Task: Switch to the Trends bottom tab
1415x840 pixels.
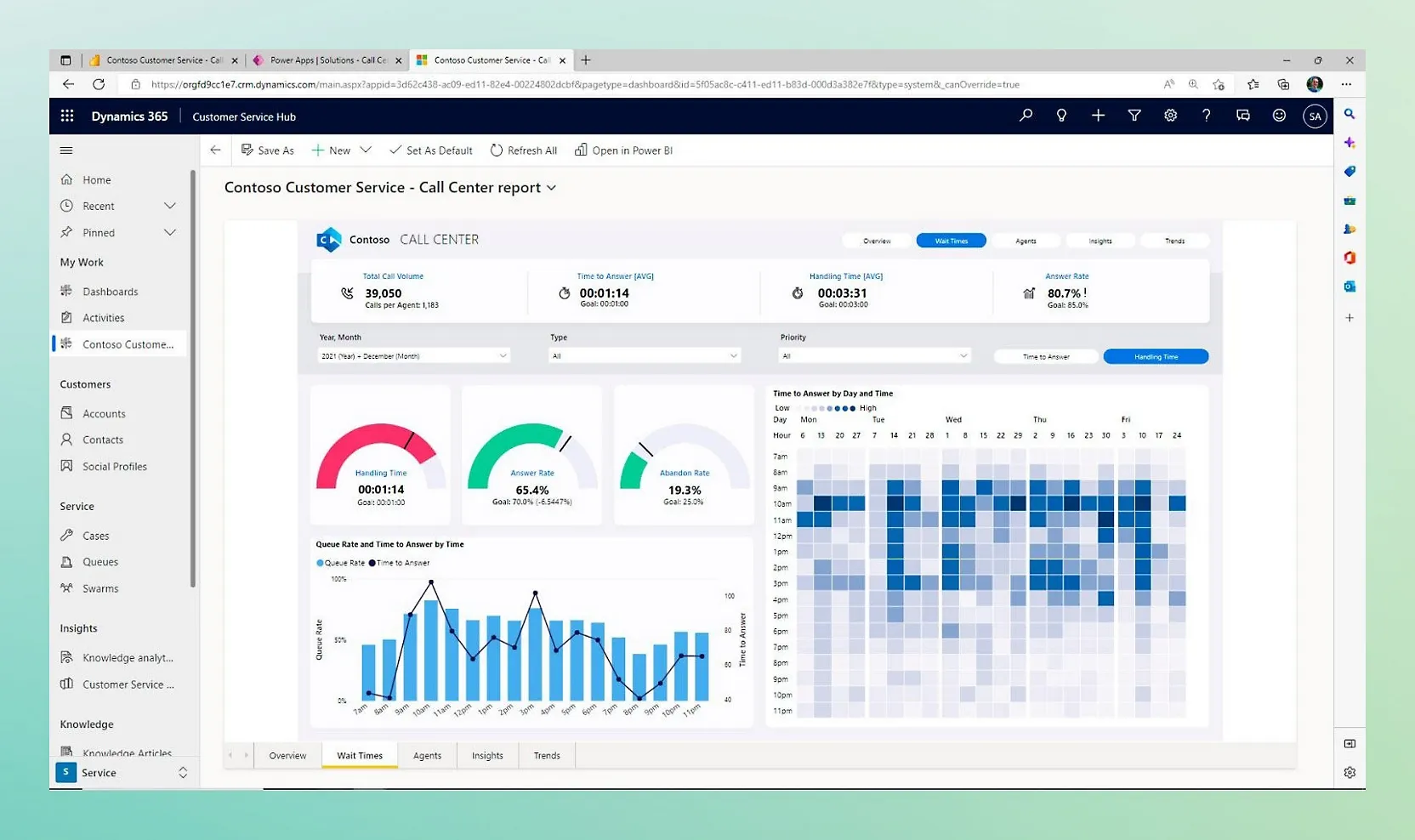Action: point(547,756)
